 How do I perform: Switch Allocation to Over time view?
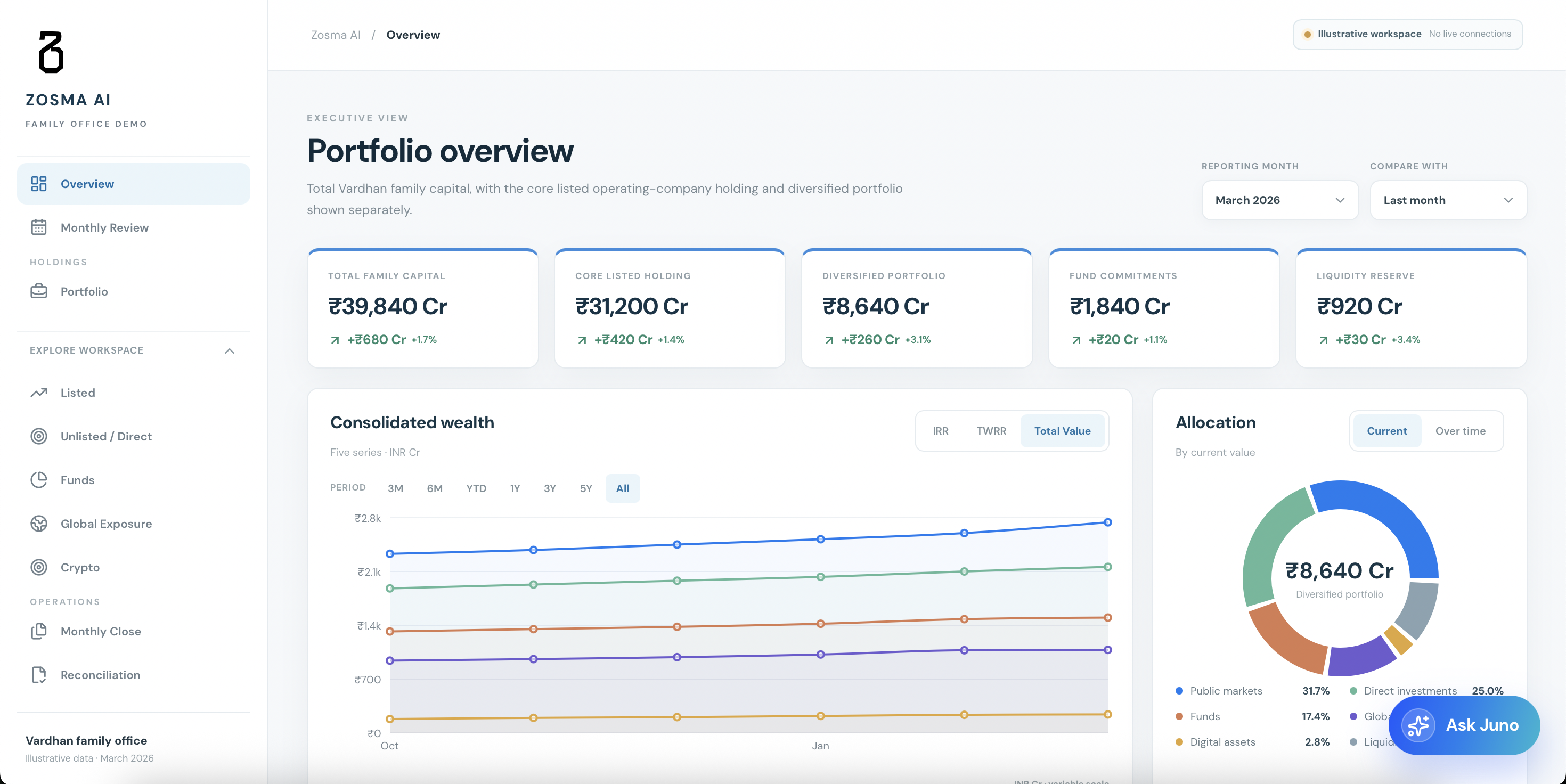click(1460, 431)
